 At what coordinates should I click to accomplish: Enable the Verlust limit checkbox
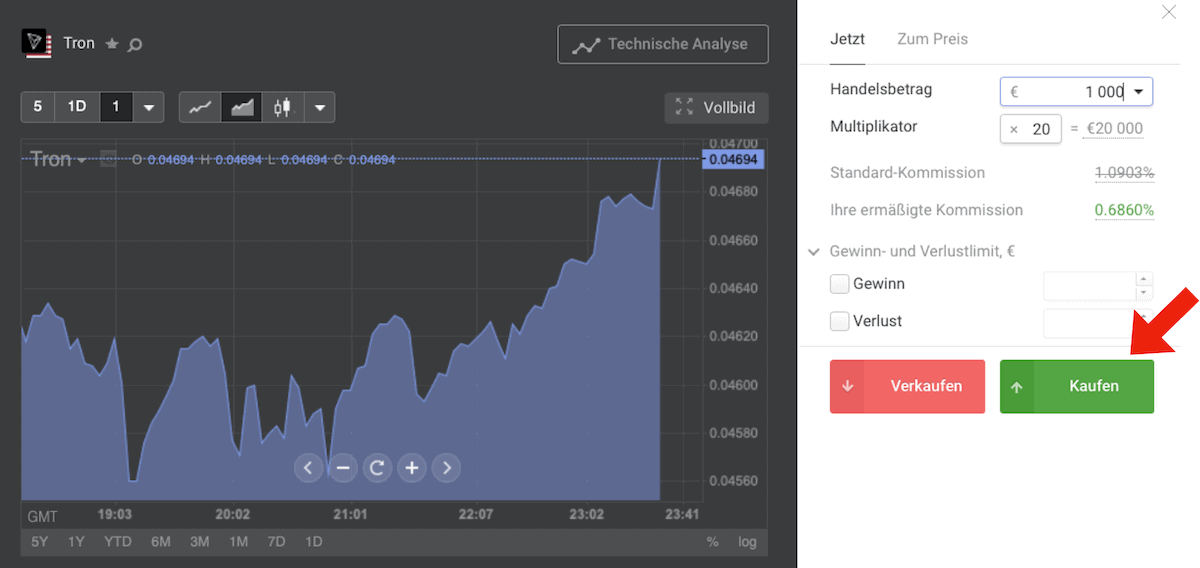click(x=840, y=322)
